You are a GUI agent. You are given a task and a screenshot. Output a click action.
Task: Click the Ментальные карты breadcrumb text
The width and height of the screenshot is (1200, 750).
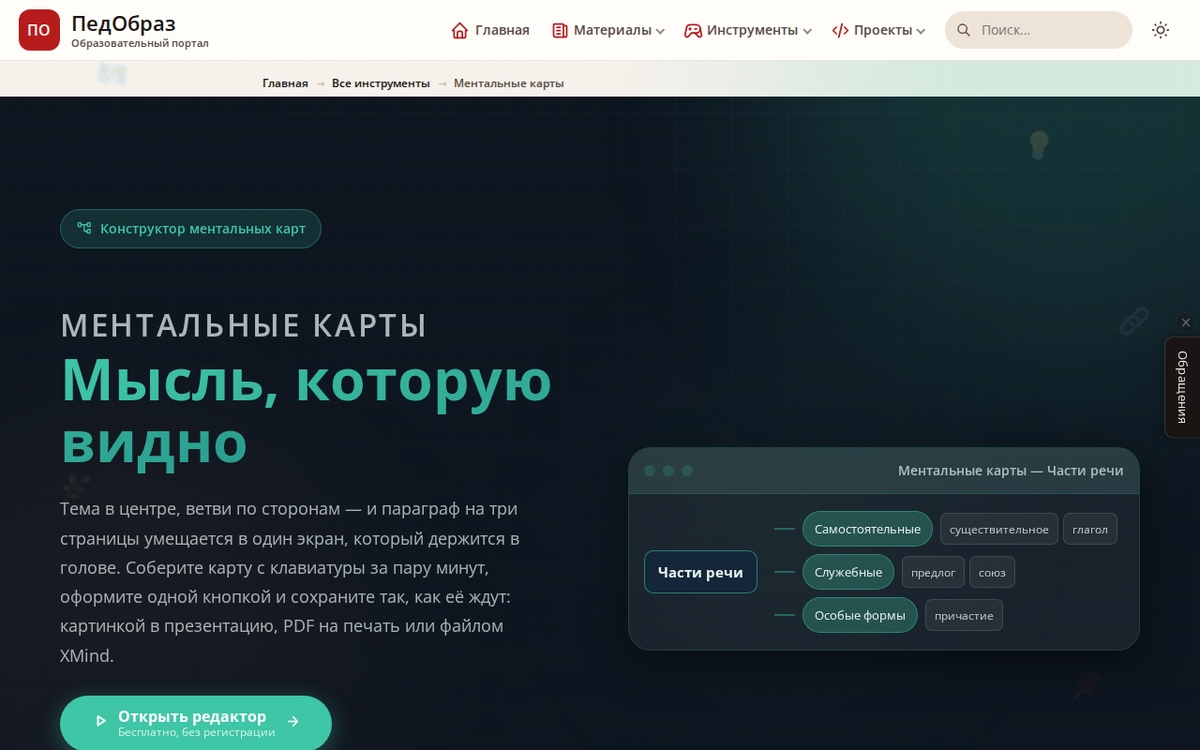click(x=509, y=83)
